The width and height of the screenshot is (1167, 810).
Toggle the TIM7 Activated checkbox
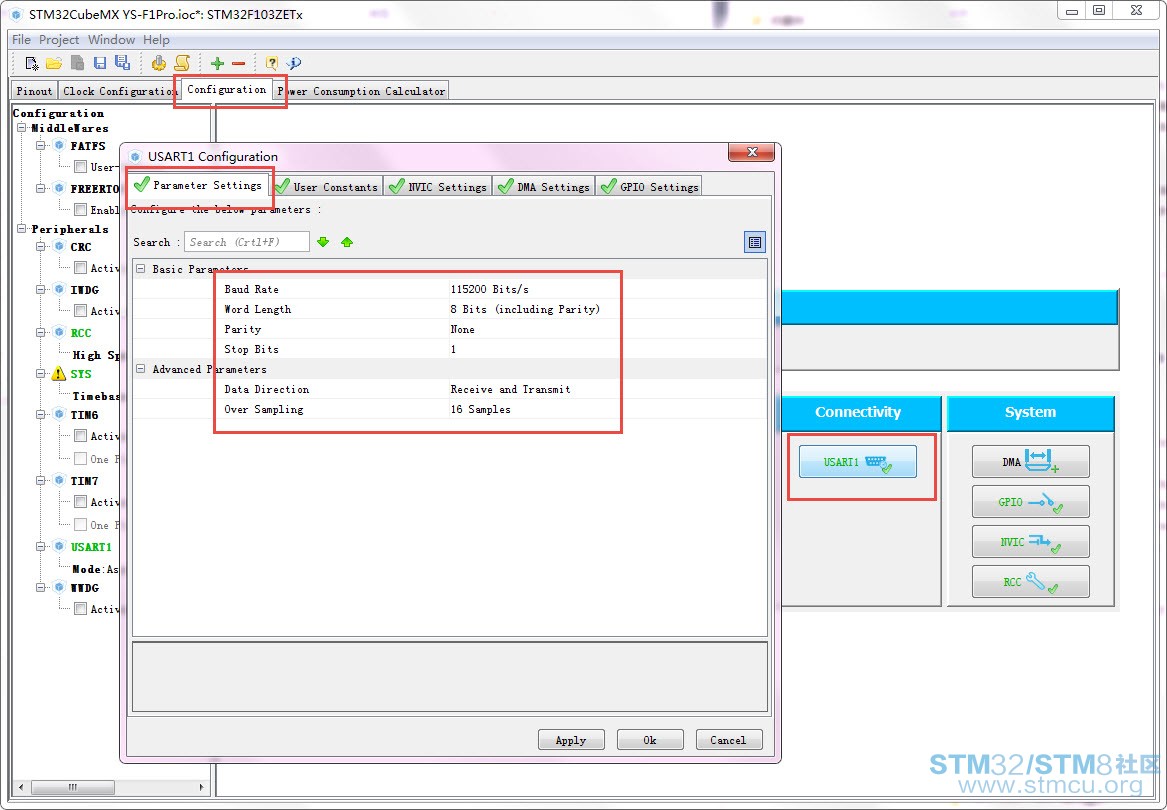pos(80,502)
